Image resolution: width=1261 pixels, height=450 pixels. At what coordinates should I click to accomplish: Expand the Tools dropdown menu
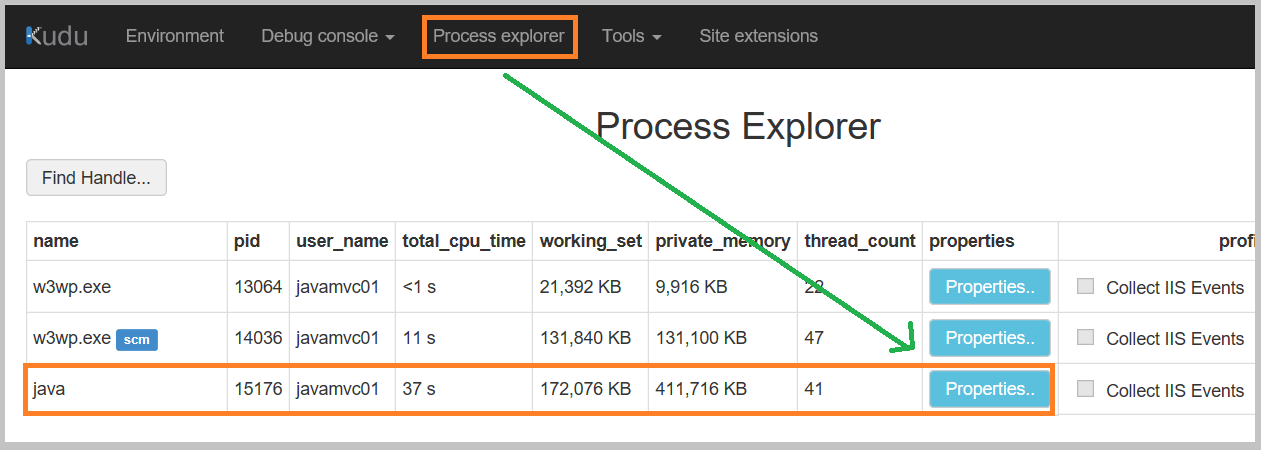(631, 36)
